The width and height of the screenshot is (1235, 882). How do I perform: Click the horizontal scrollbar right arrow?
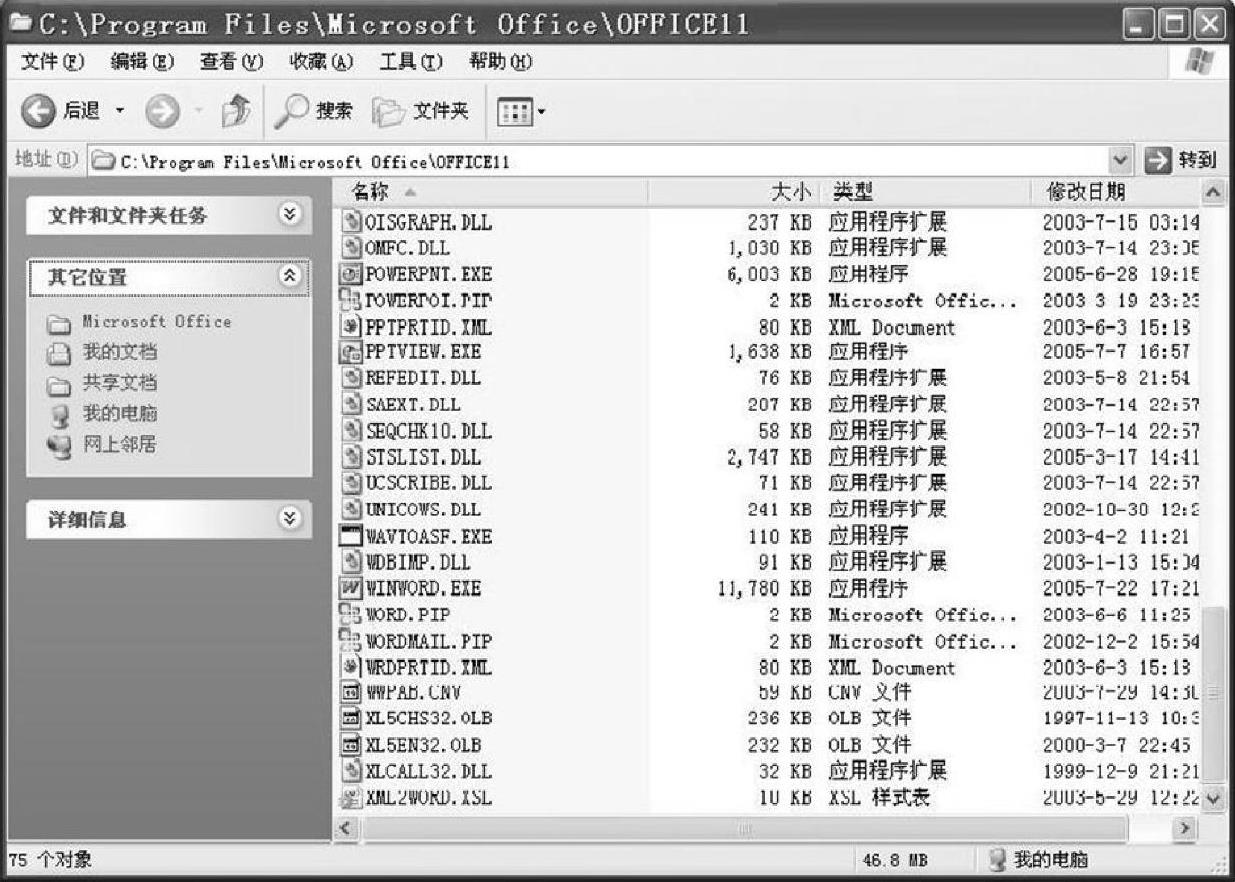point(1186,828)
